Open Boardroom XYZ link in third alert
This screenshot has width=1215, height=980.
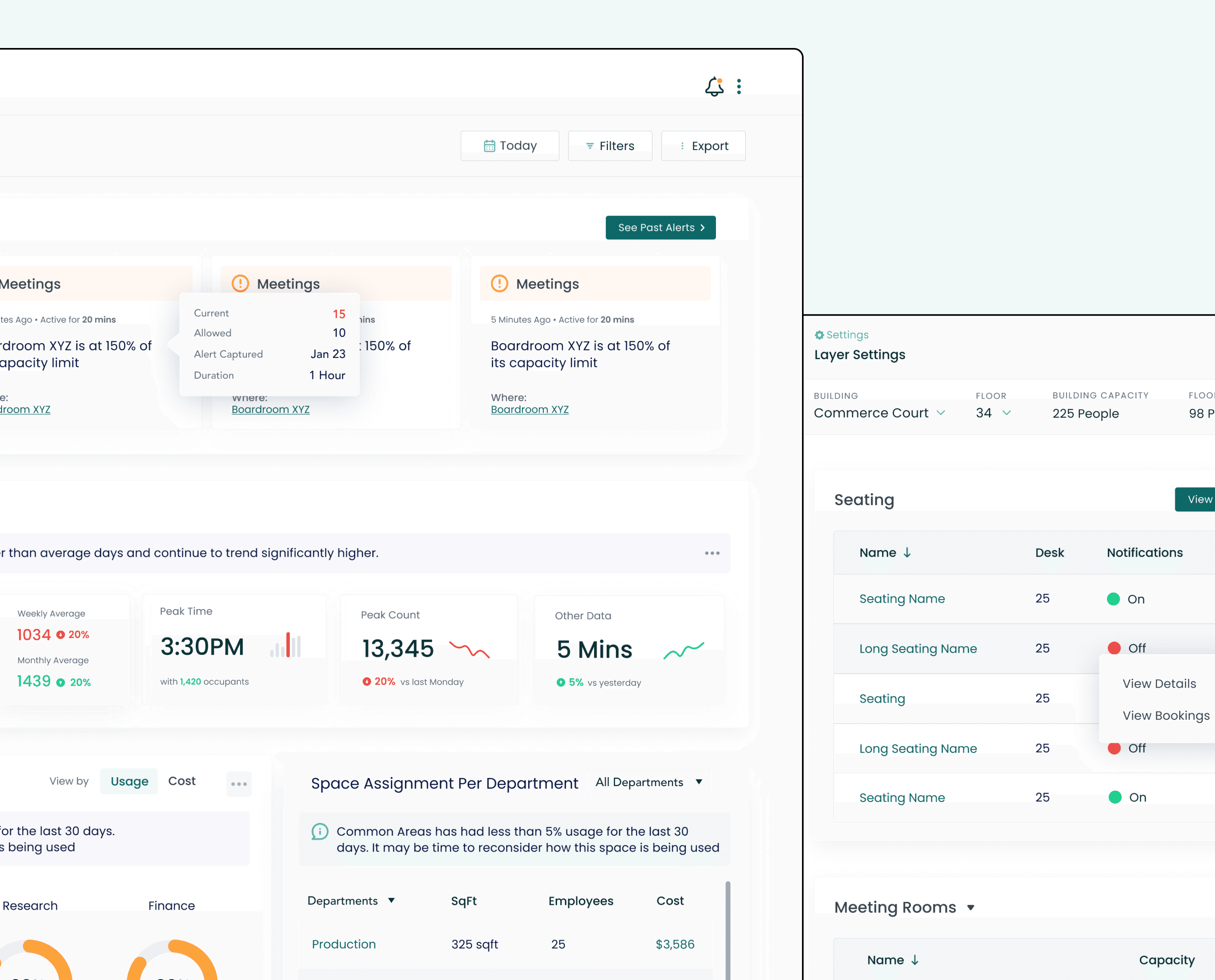click(529, 409)
